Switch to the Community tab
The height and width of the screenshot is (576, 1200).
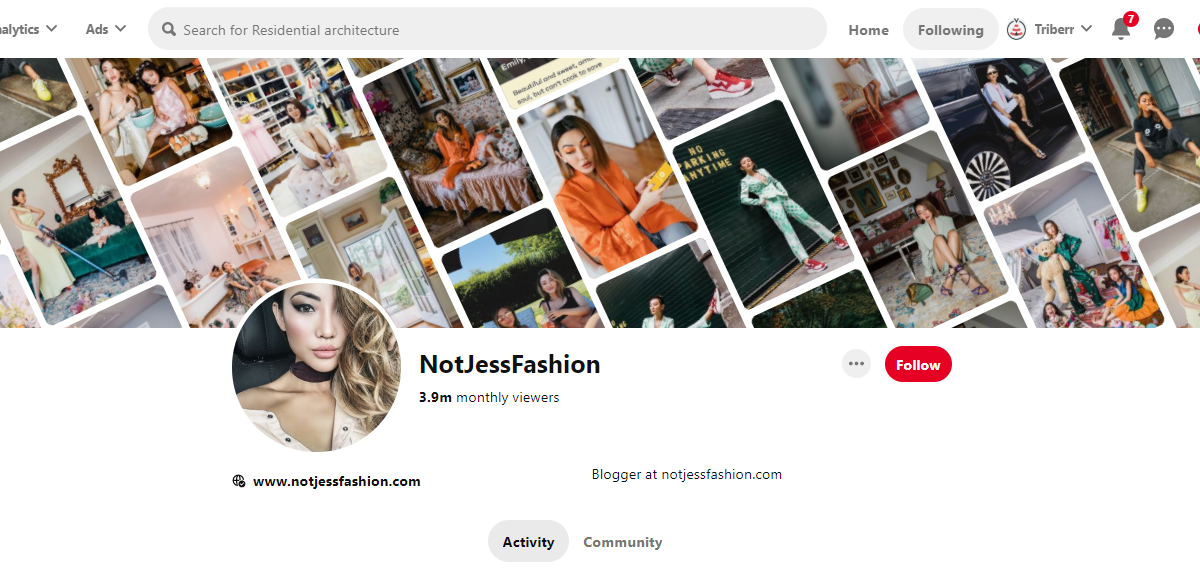[x=622, y=542]
